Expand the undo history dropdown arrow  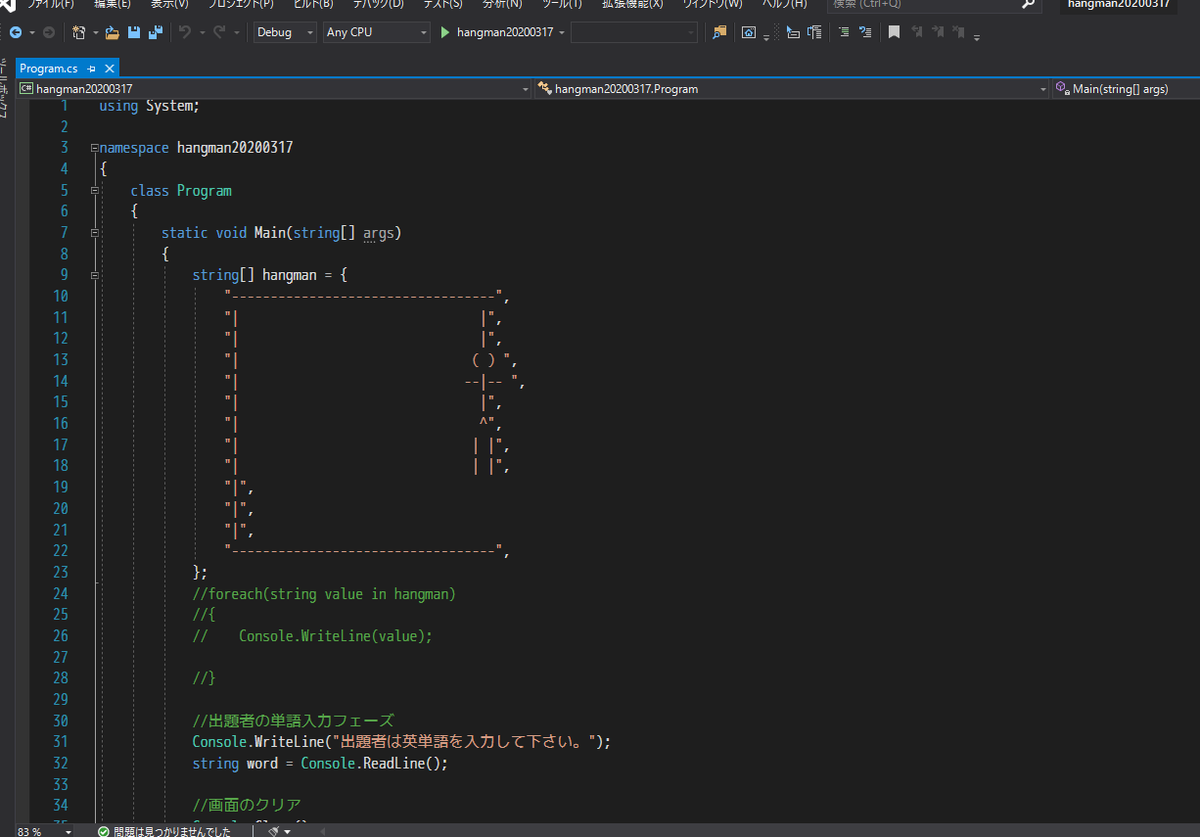click(201, 32)
